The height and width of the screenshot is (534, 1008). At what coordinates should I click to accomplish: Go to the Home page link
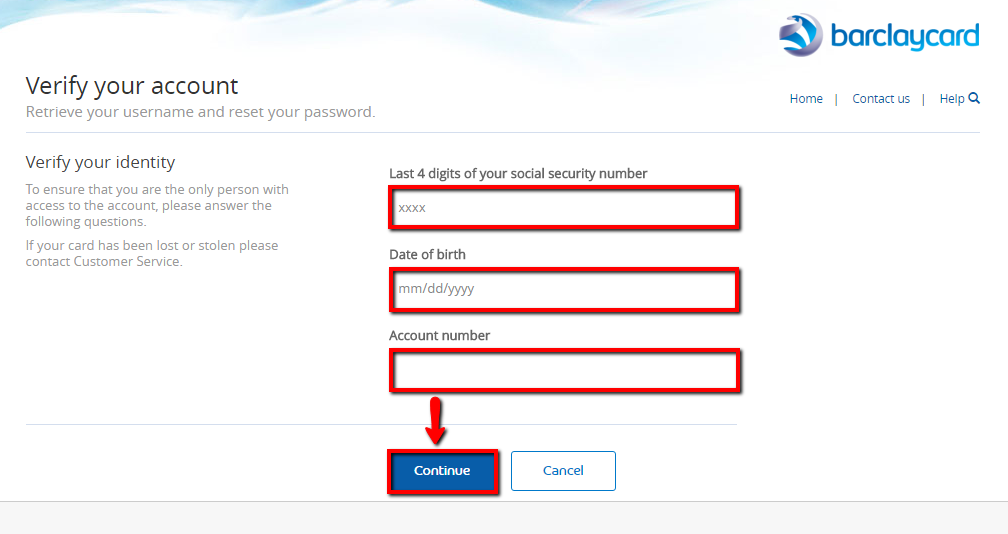[806, 99]
